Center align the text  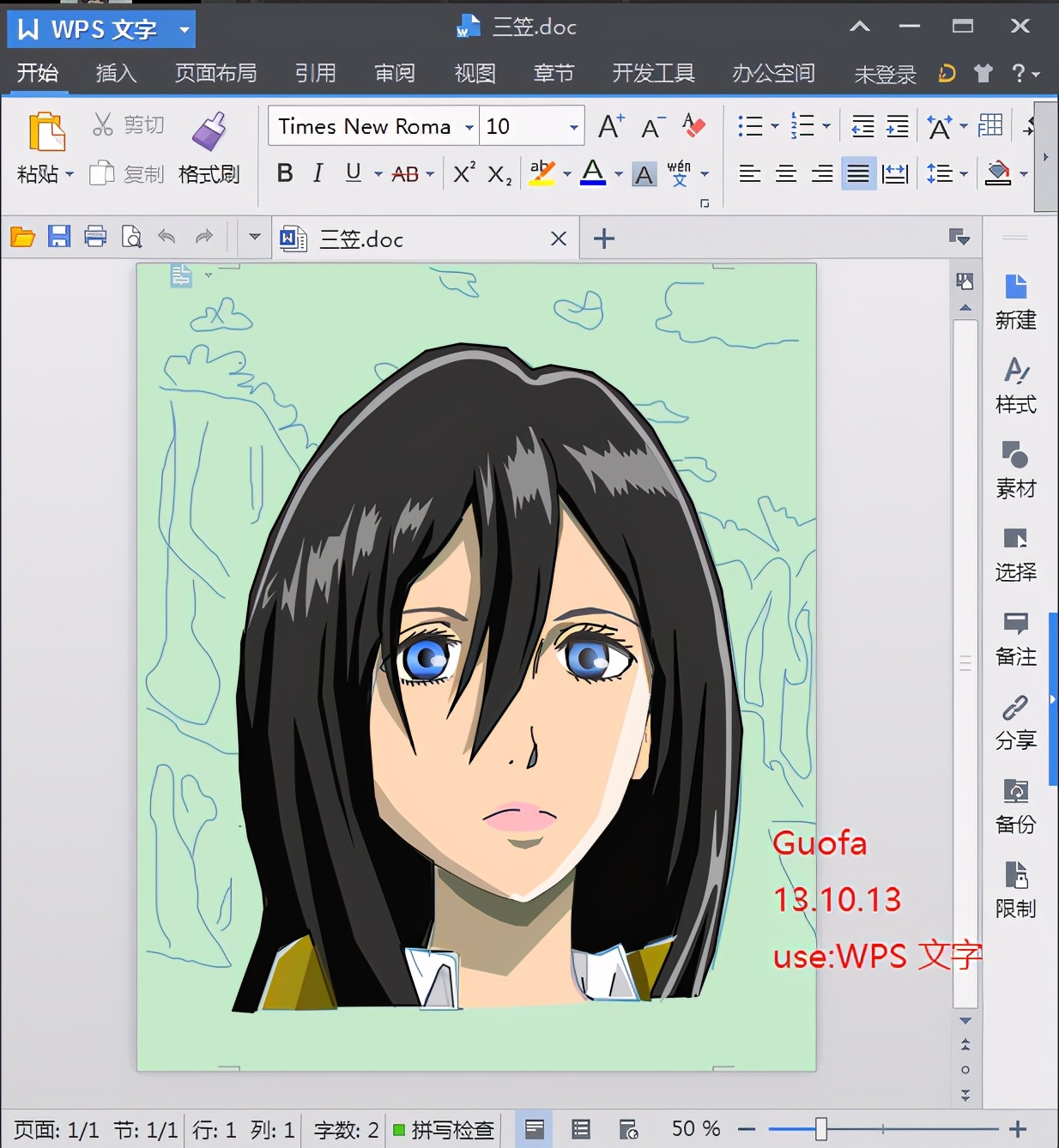(x=786, y=174)
